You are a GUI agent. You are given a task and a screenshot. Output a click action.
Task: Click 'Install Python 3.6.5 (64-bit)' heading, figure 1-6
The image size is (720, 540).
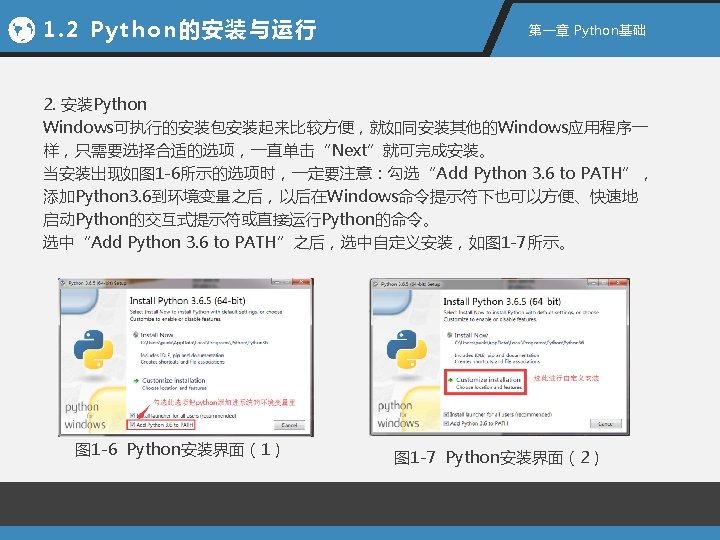coord(187,301)
